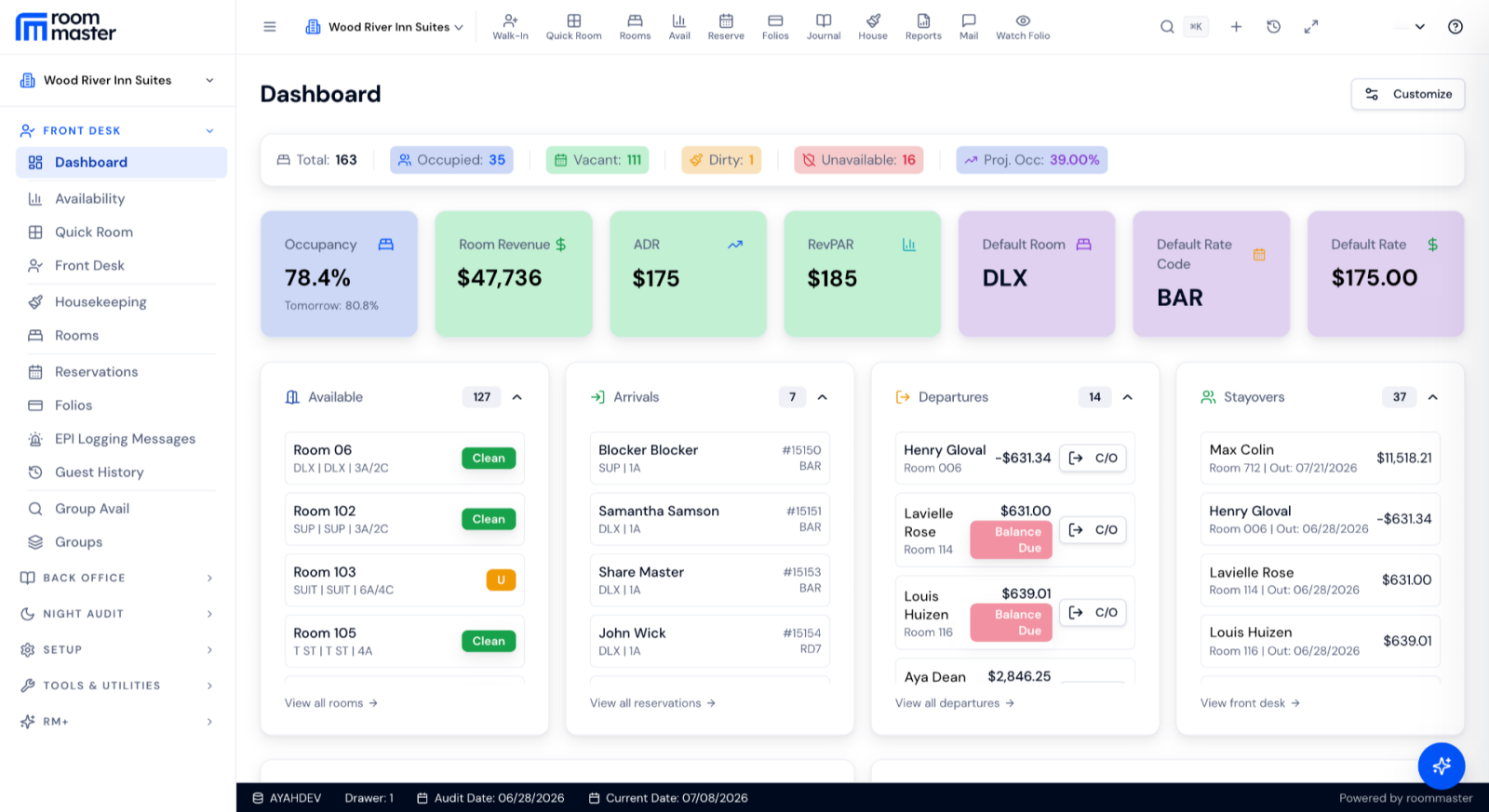The width and height of the screenshot is (1489, 812).
Task: Open the House toolbar icon
Action: point(872,27)
